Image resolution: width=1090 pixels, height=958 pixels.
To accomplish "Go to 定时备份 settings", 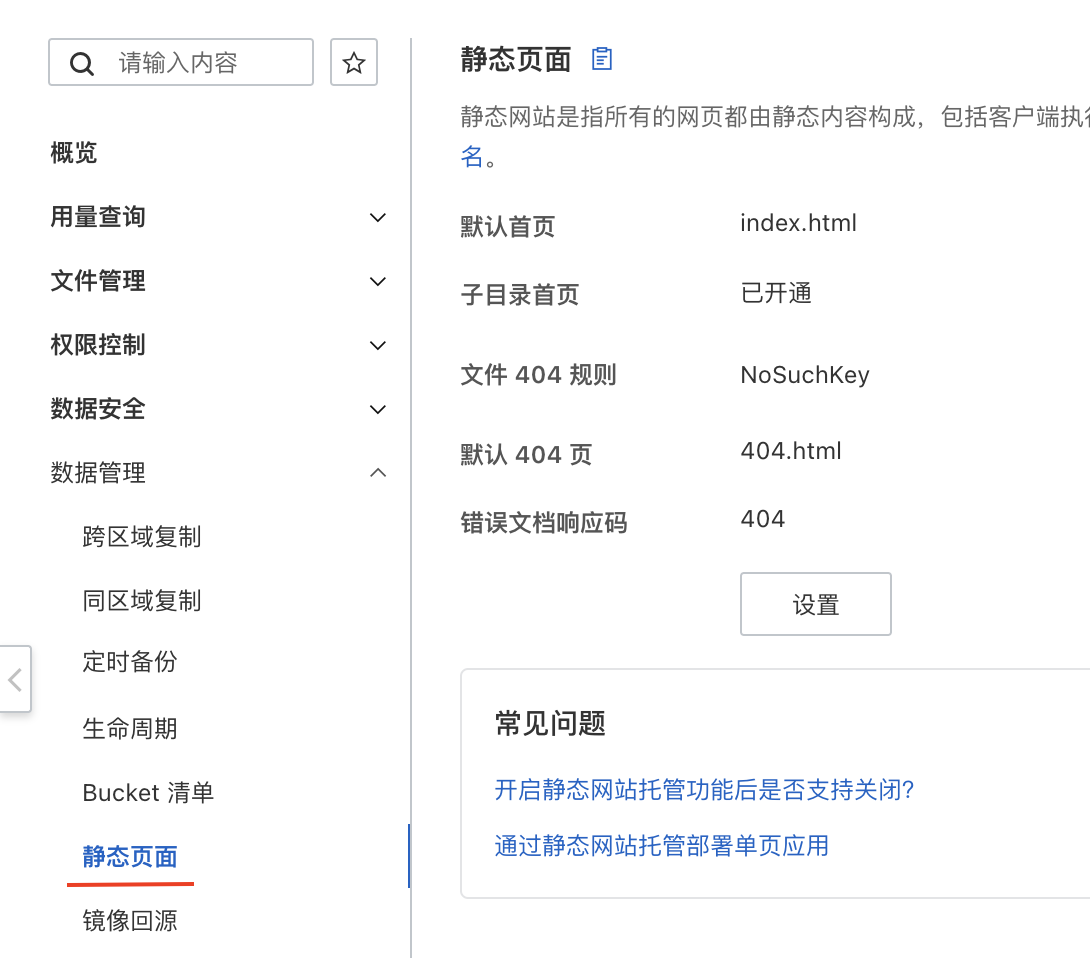I will (x=130, y=662).
